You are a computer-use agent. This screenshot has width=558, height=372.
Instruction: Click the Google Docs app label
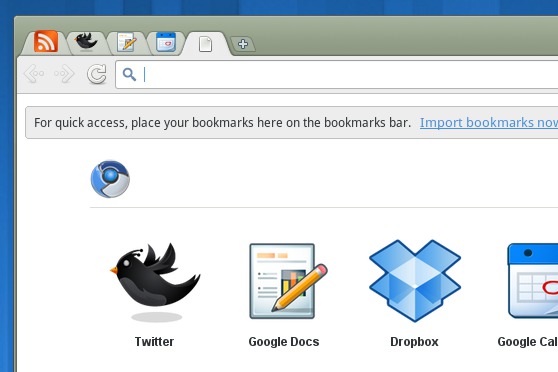[x=284, y=342]
